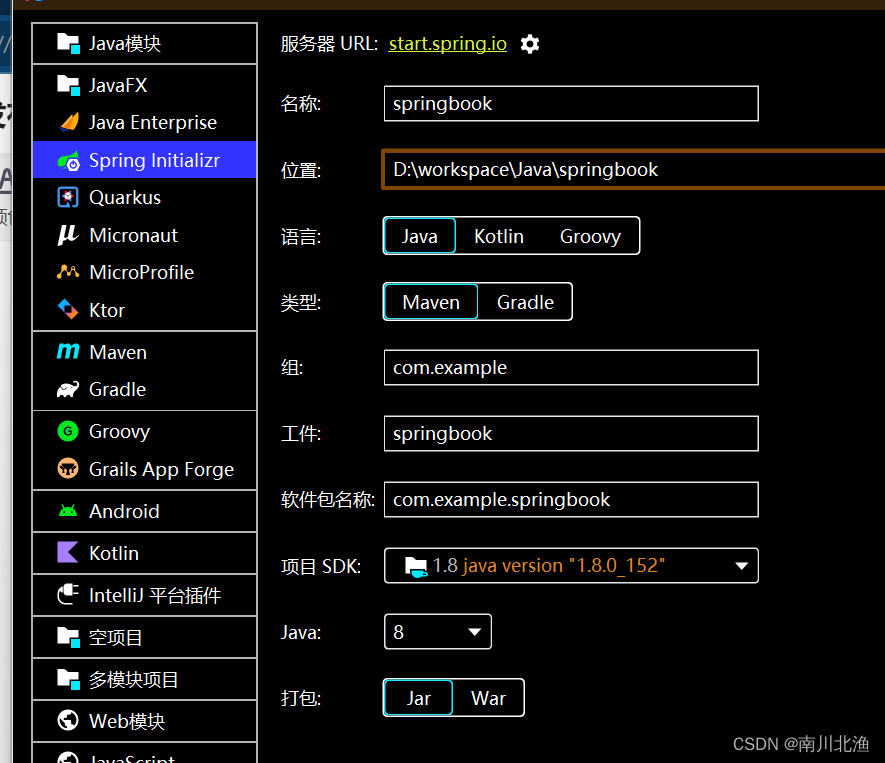Select the IntelliJ 平台插件 generator
The image size is (885, 763).
coord(144,594)
